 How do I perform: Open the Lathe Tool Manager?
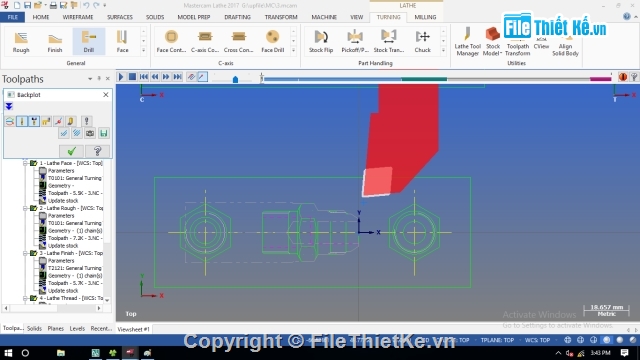click(467, 42)
